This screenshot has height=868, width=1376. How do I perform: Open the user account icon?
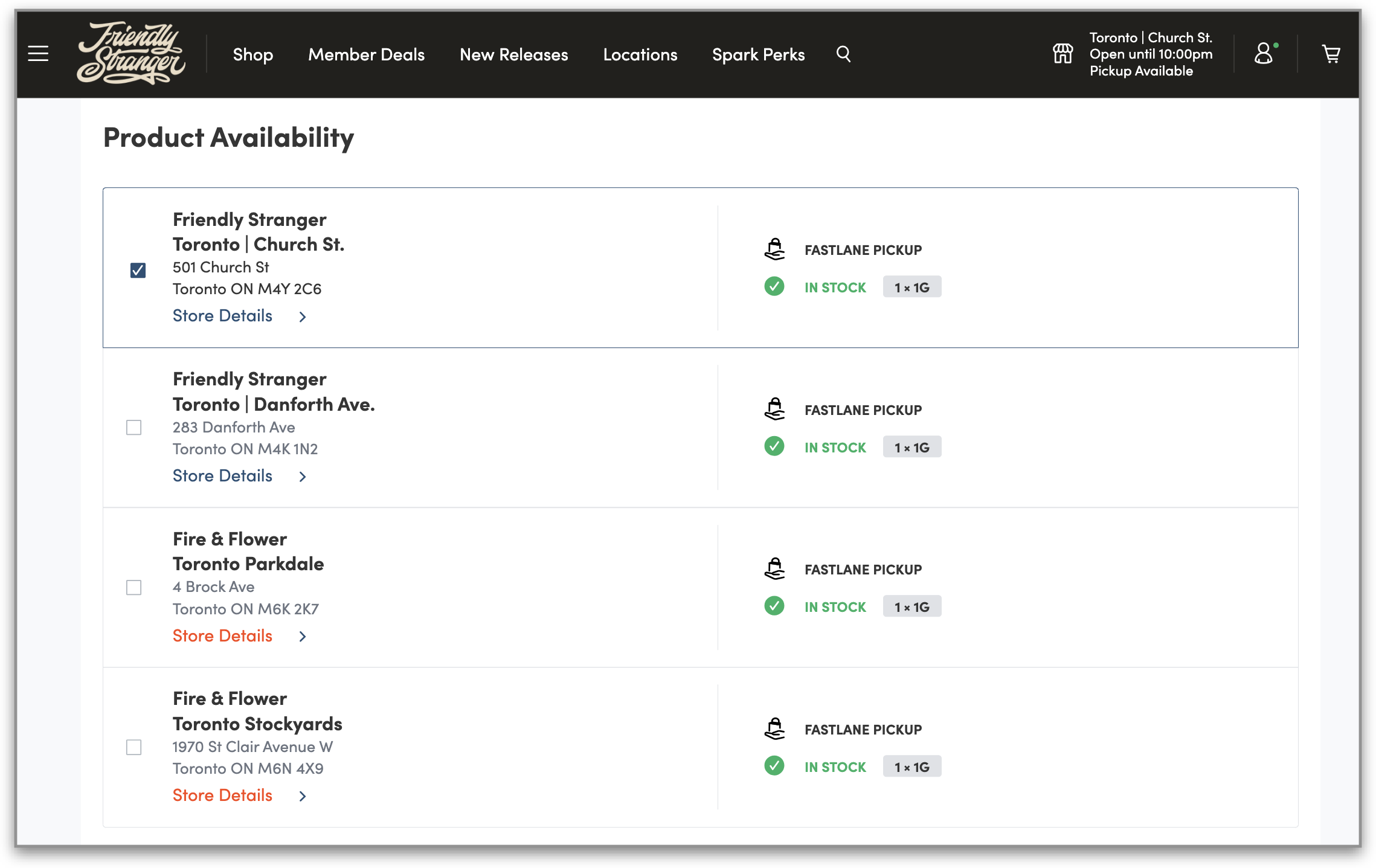[1264, 54]
